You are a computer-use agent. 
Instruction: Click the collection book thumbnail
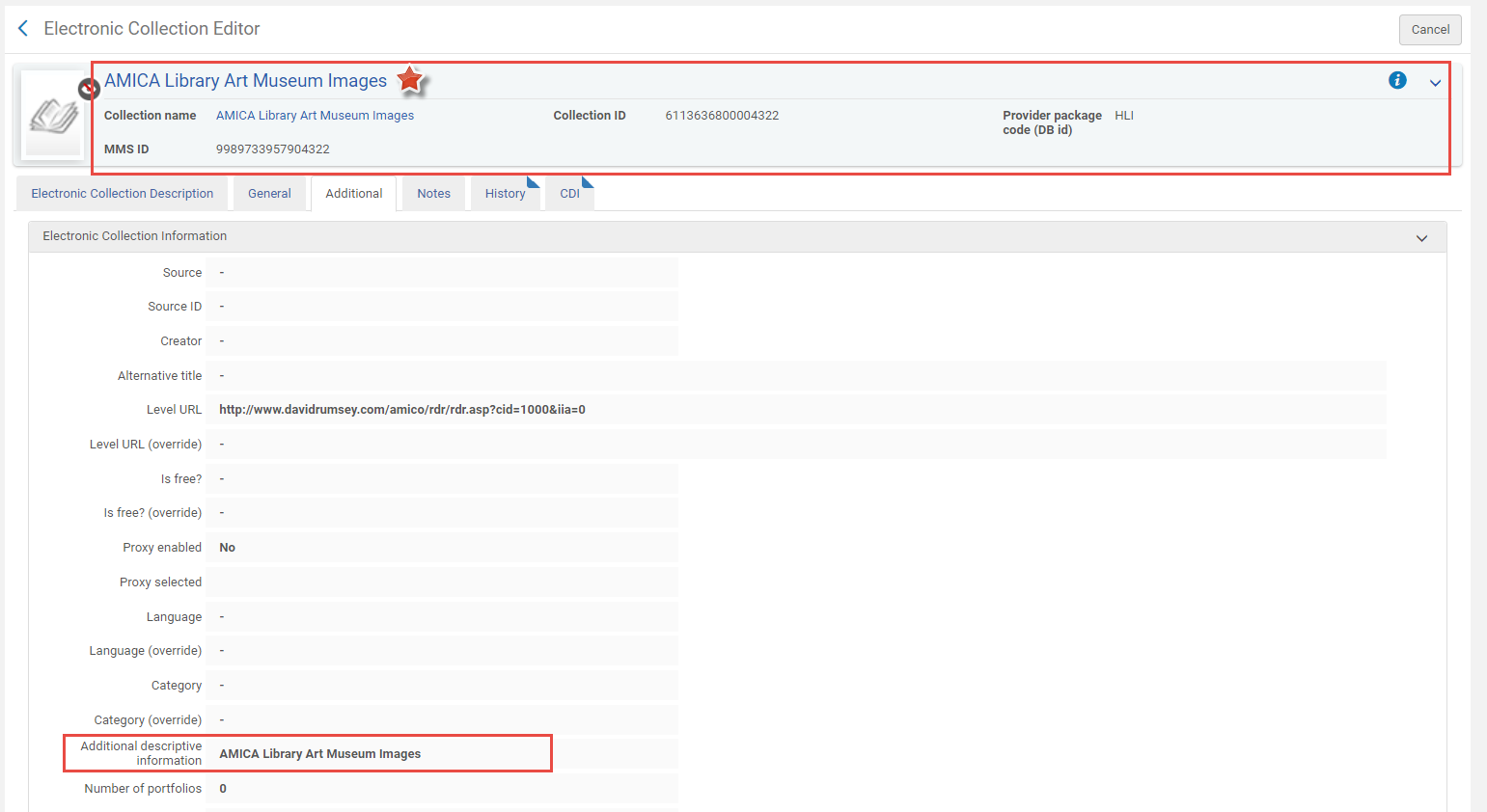[53, 116]
